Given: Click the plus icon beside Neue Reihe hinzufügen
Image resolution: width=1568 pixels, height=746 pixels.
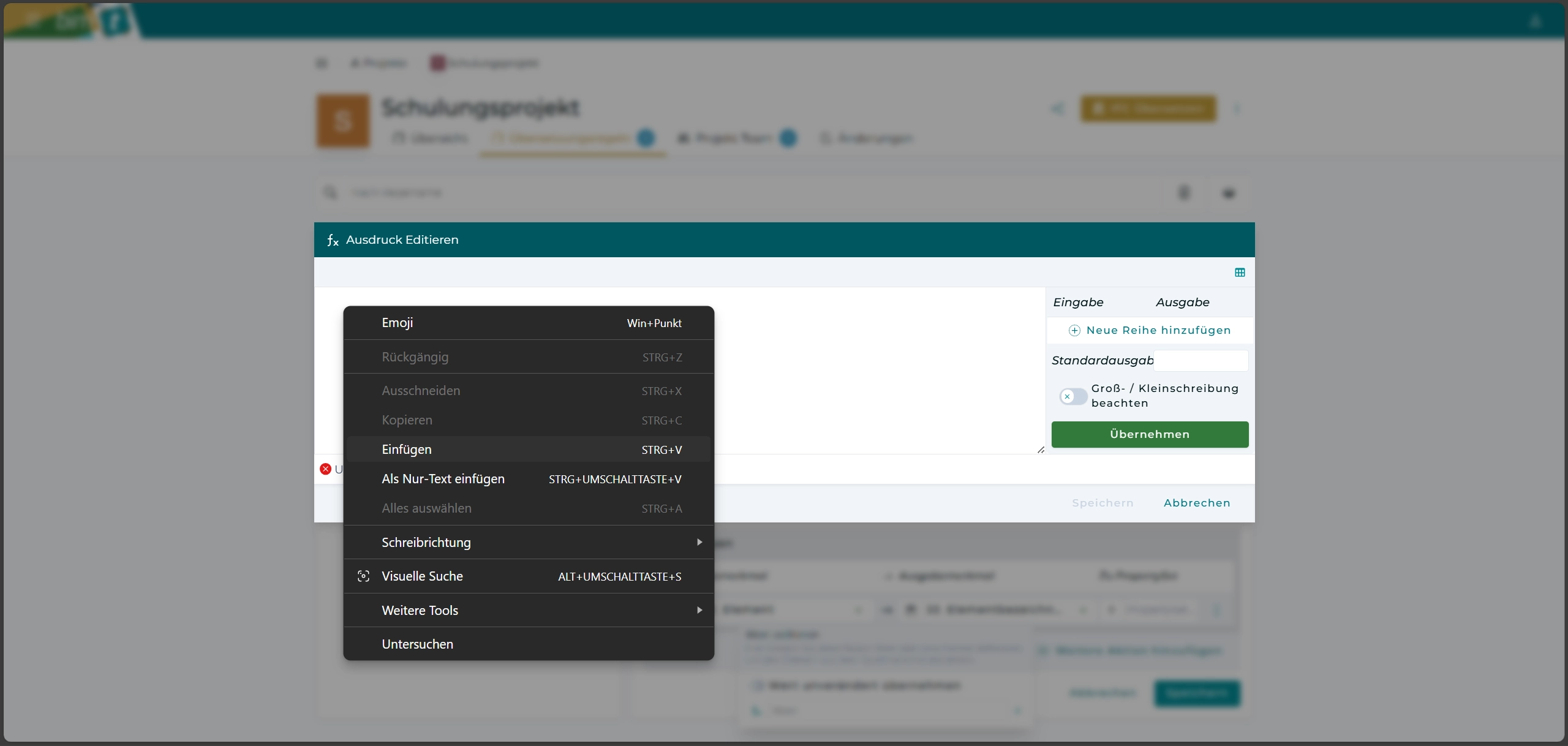Looking at the screenshot, I should 1074,331.
